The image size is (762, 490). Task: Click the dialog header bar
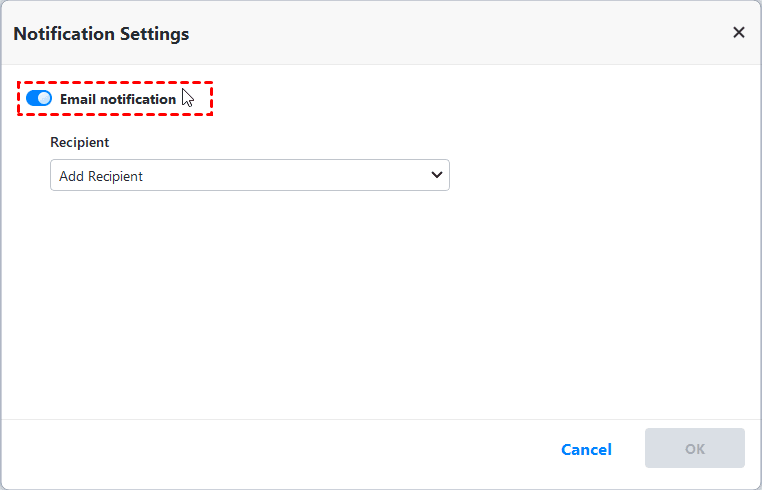[x=400, y=34]
